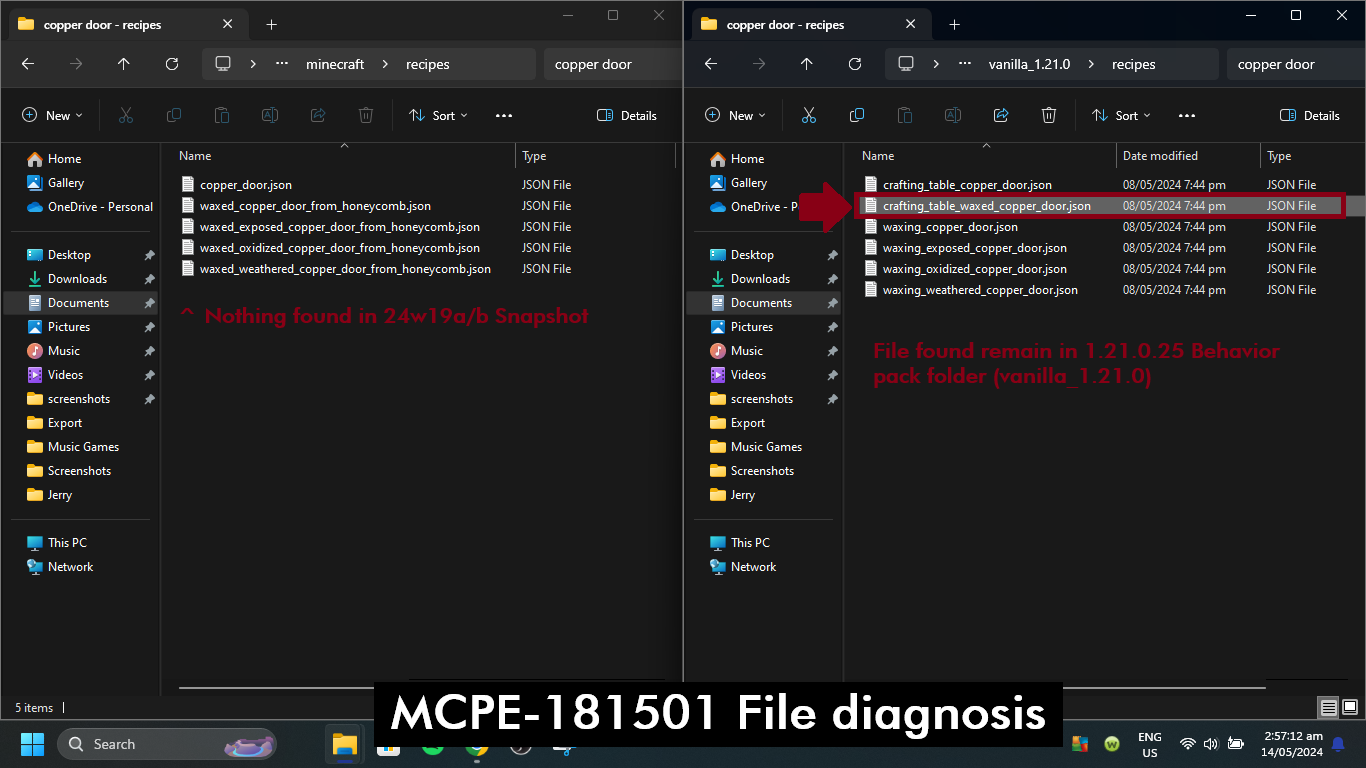Viewport: 1366px width, 768px height.
Task: Show hidden breadcrumb folders in left address bar
Action: pyautogui.click(x=282, y=64)
